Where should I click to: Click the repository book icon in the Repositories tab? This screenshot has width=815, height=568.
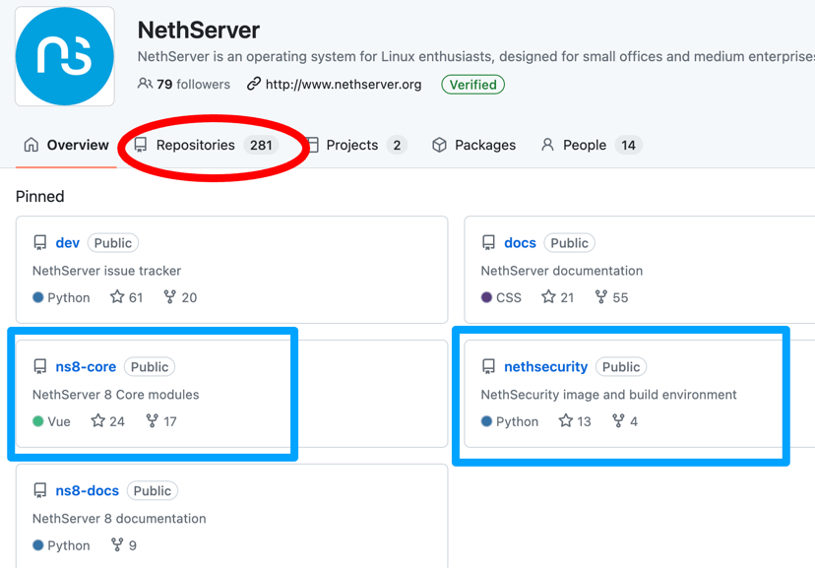[141, 145]
